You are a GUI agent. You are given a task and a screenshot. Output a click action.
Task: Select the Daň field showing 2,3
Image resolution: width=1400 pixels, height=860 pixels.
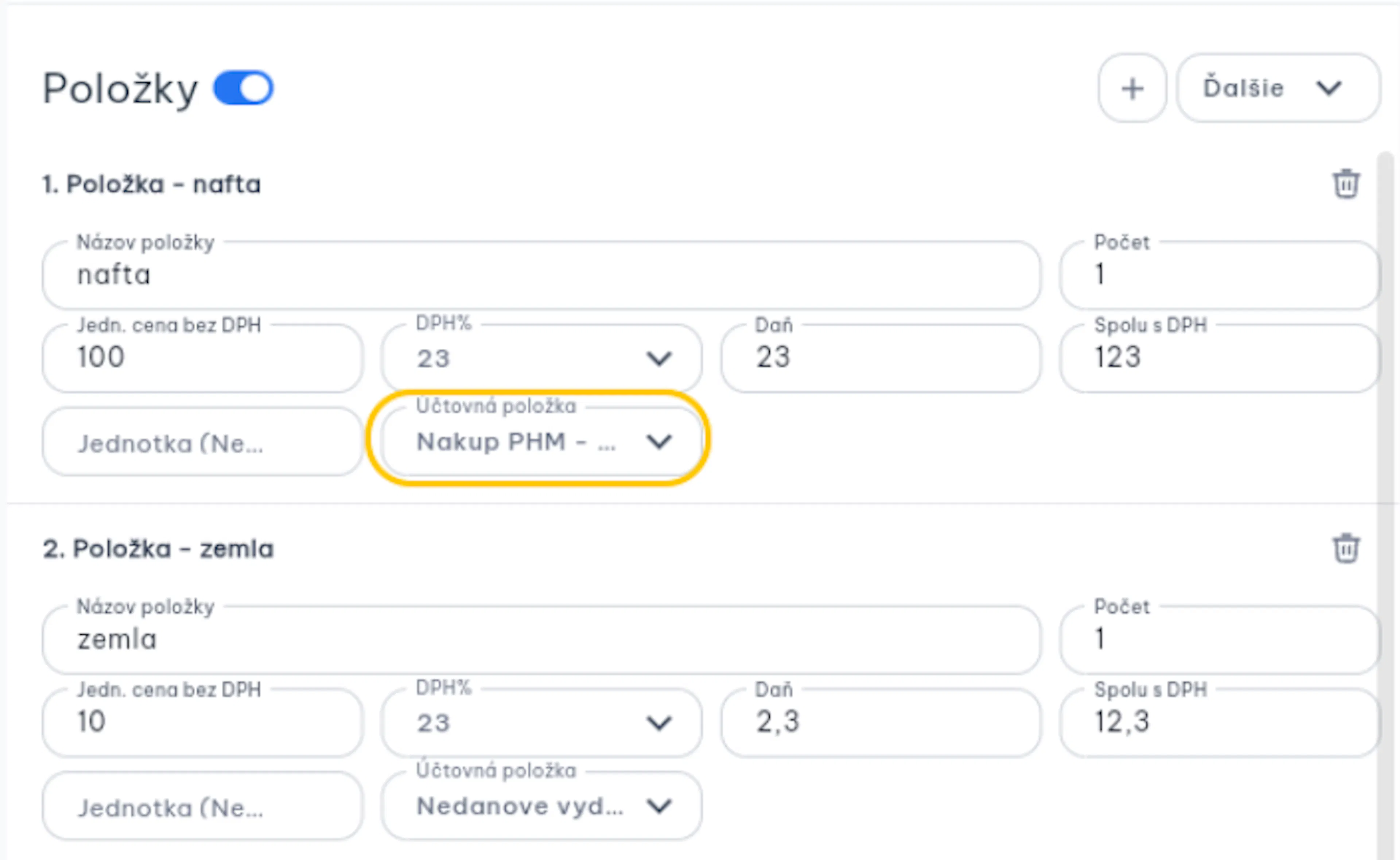(x=881, y=723)
